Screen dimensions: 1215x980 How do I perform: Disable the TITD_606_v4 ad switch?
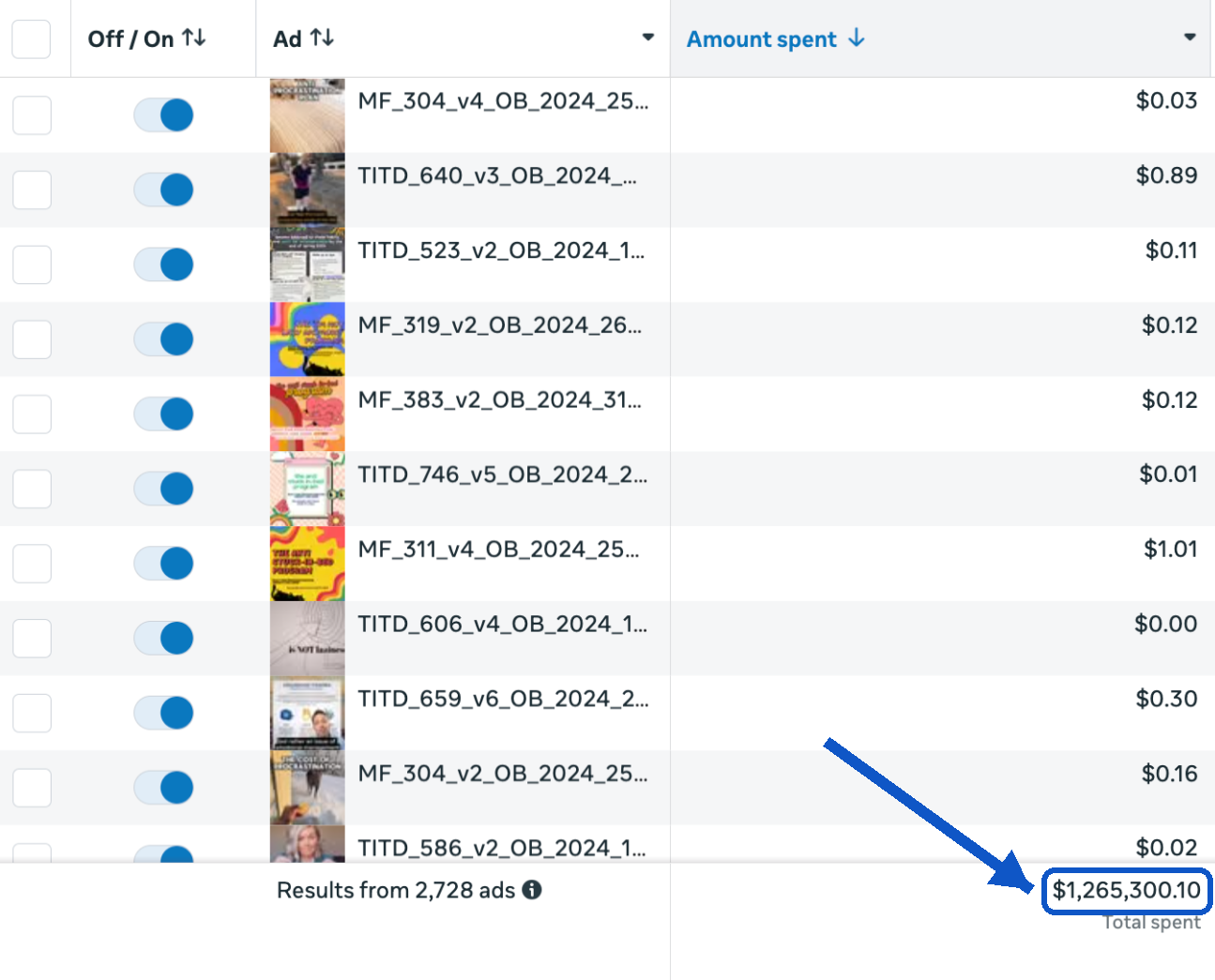[x=163, y=638]
